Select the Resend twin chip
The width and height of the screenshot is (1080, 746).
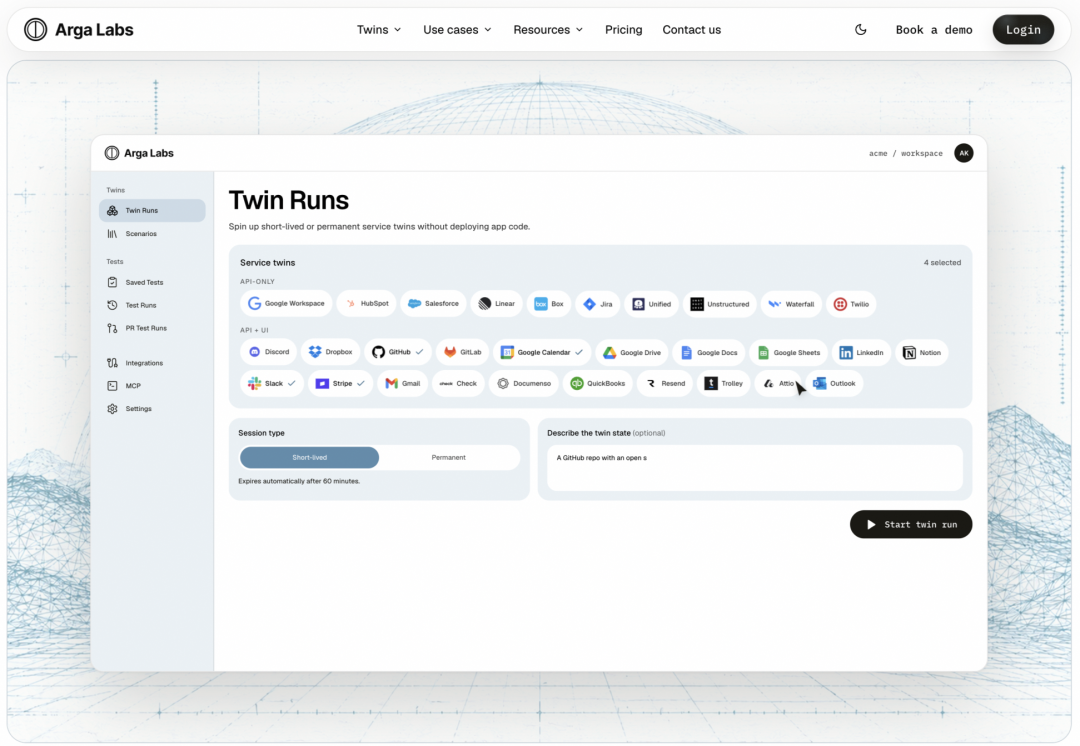[x=665, y=384]
